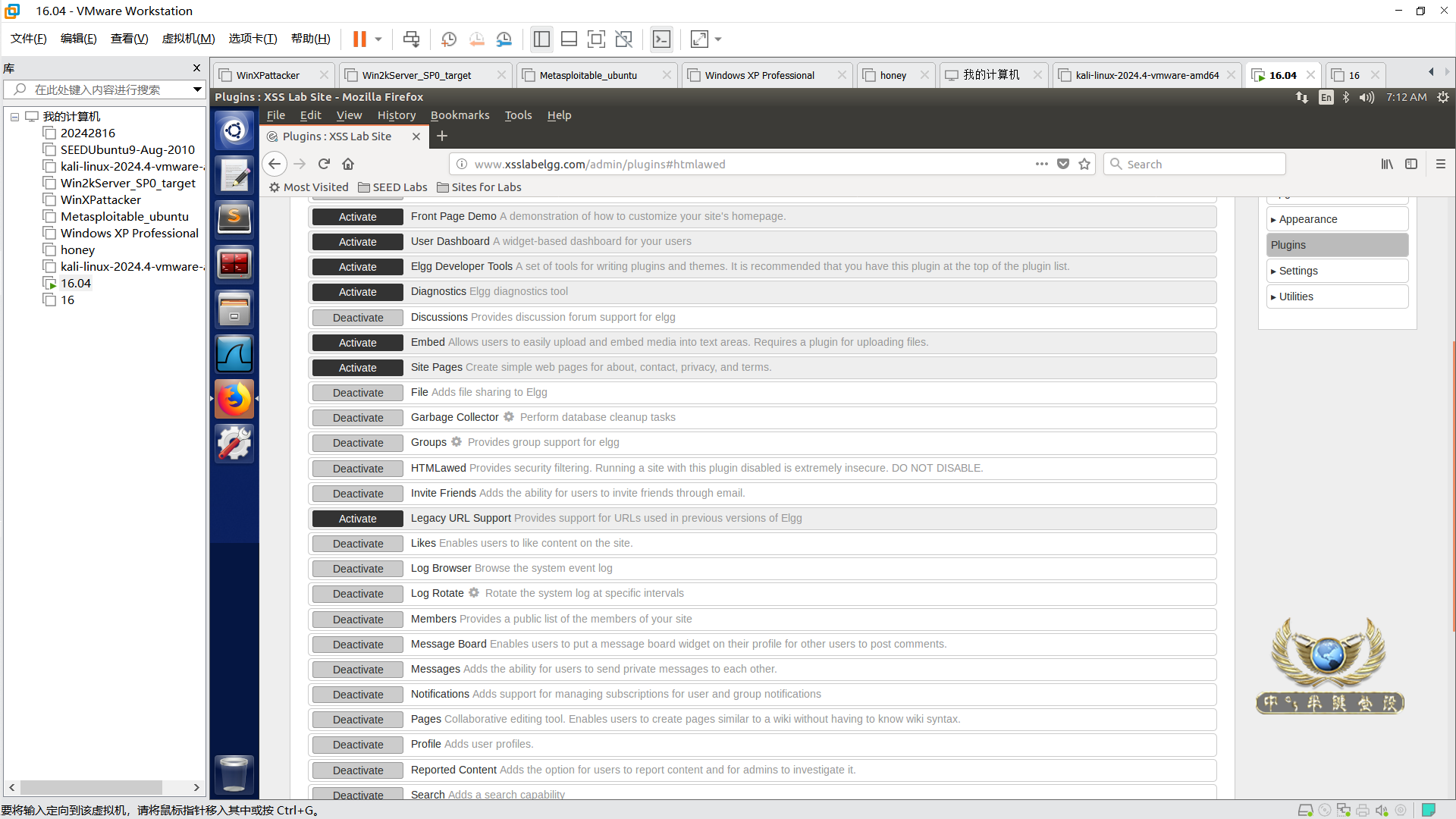
Task: Open Firefox from the Ubuntu dock
Action: click(x=234, y=399)
